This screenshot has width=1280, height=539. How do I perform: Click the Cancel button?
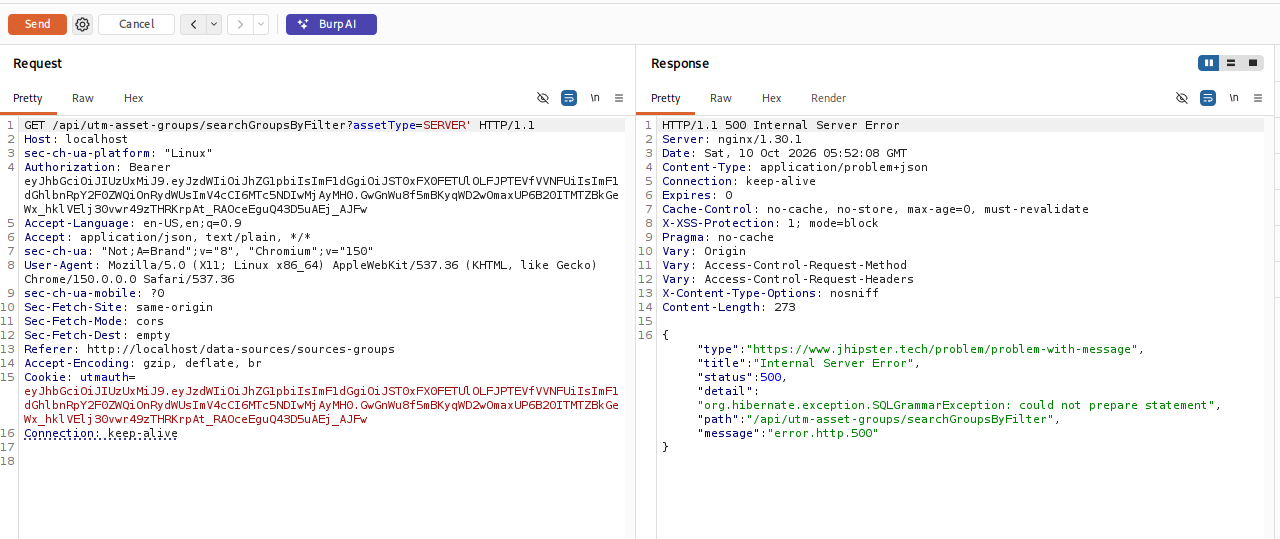click(136, 24)
